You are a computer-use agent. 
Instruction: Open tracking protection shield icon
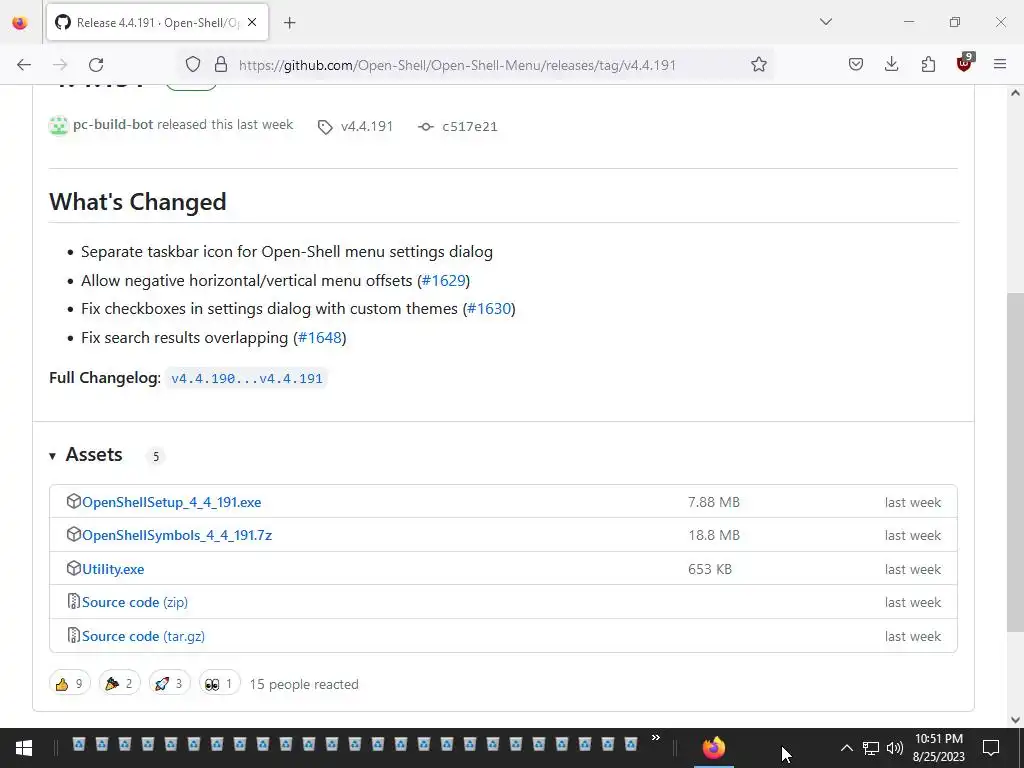[193, 64]
